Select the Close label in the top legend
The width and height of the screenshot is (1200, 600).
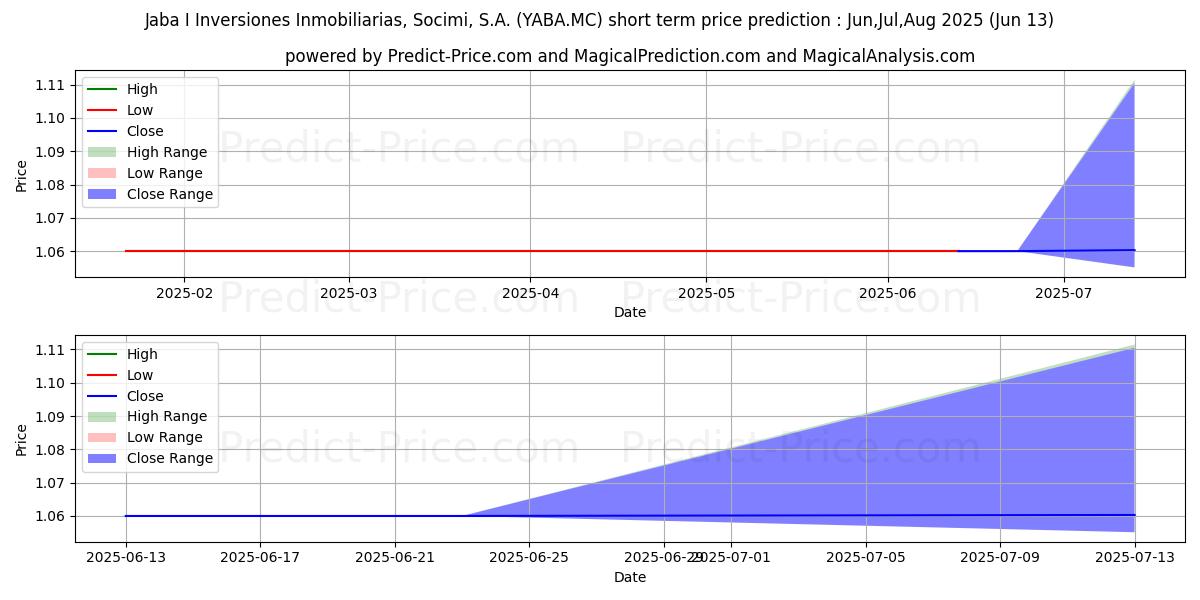pos(145,131)
